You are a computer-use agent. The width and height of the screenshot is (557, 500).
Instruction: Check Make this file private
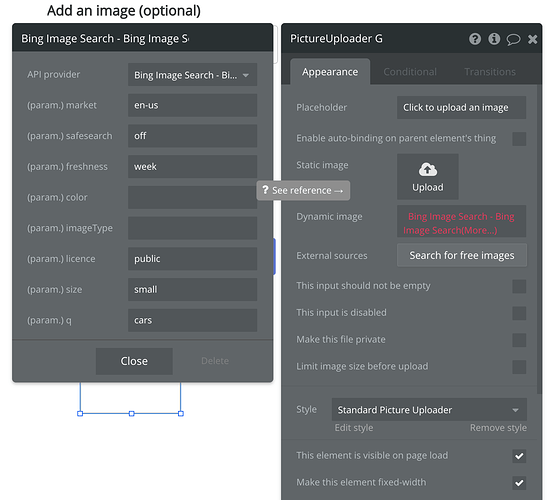click(519, 340)
